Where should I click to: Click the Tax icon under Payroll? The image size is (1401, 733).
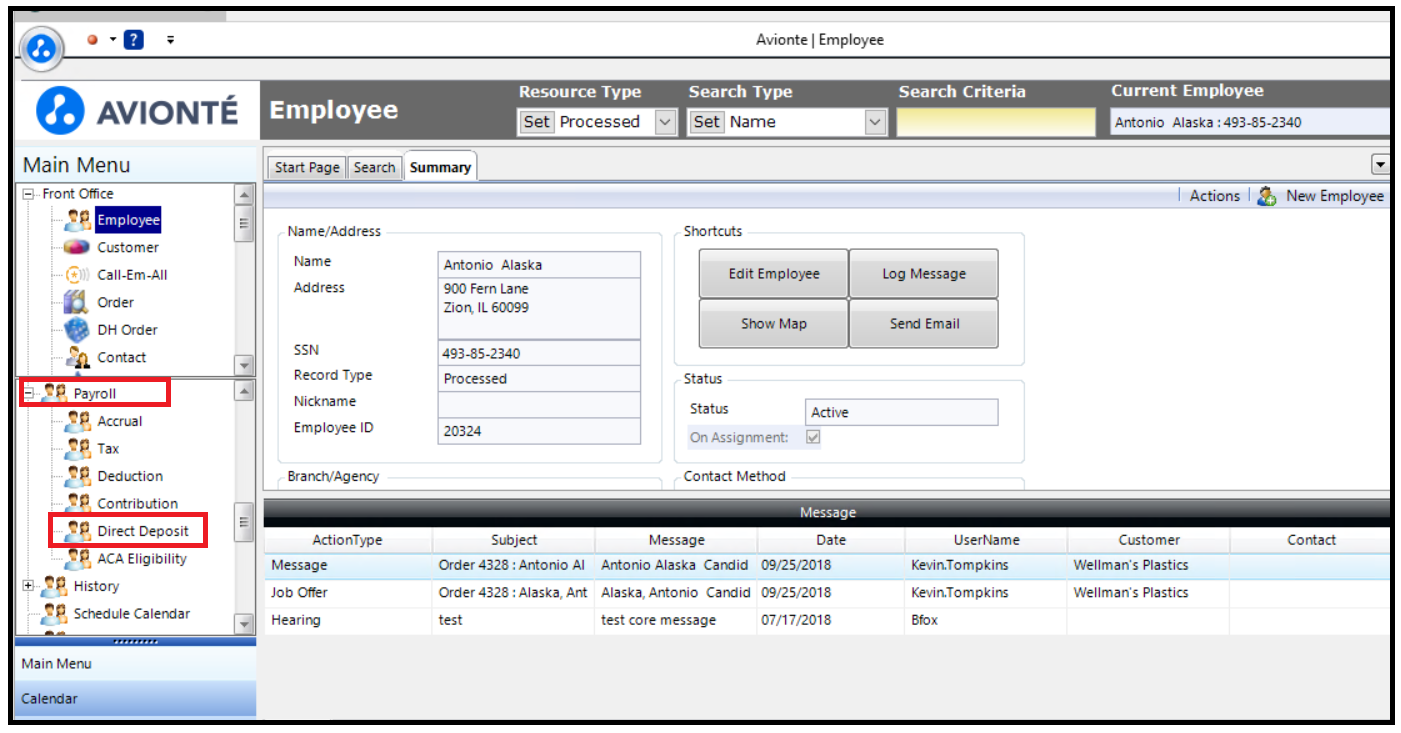(78, 449)
